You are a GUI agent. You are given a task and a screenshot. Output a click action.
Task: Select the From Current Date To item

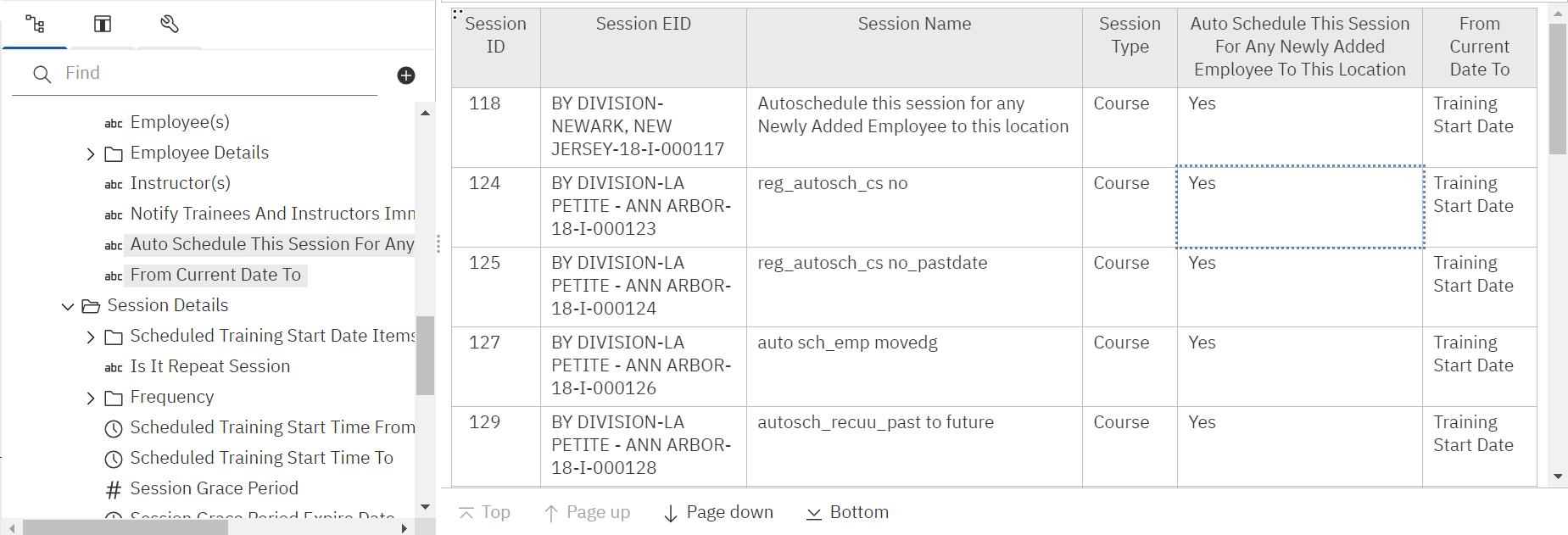(x=215, y=275)
